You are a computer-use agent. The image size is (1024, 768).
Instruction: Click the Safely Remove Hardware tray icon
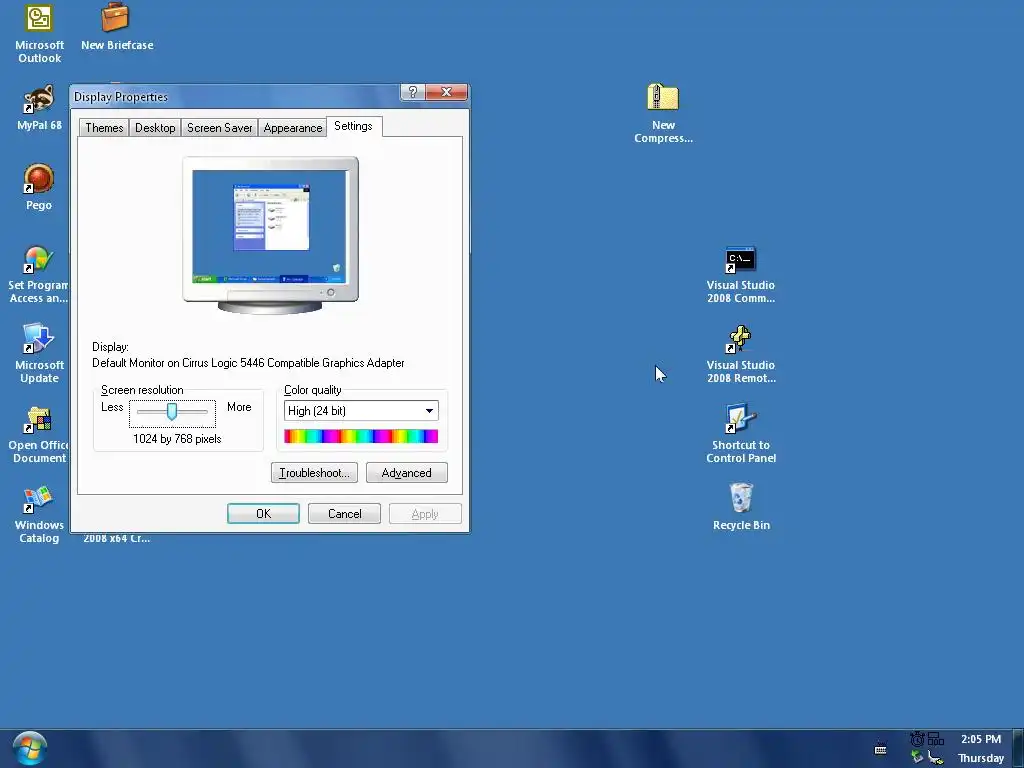click(x=918, y=758)
